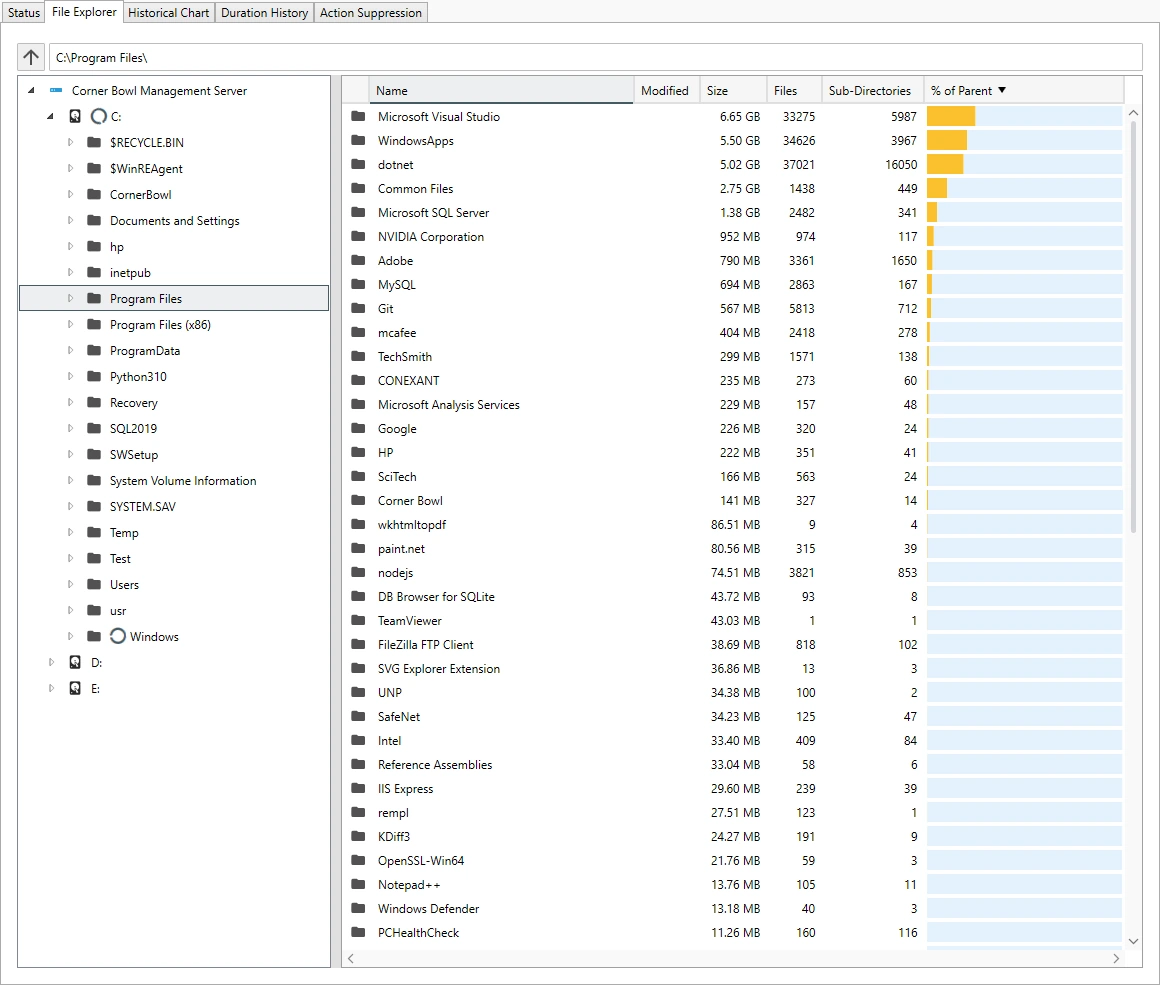Click the Corner Bowl Management Server icon
The image size is (1160, 985).
click(x=55, y=91)
